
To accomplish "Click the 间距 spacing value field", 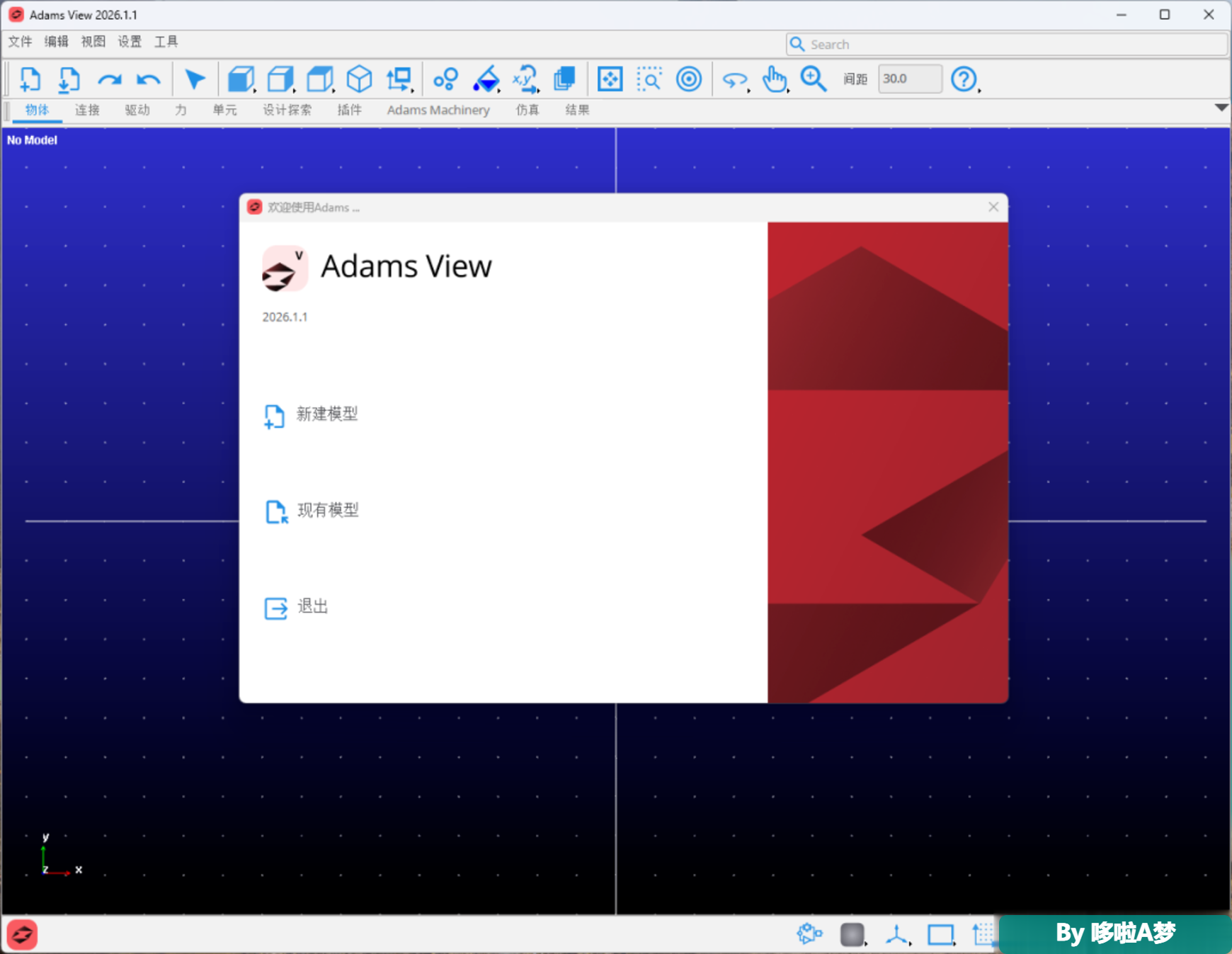I will [x=910, y=79].
